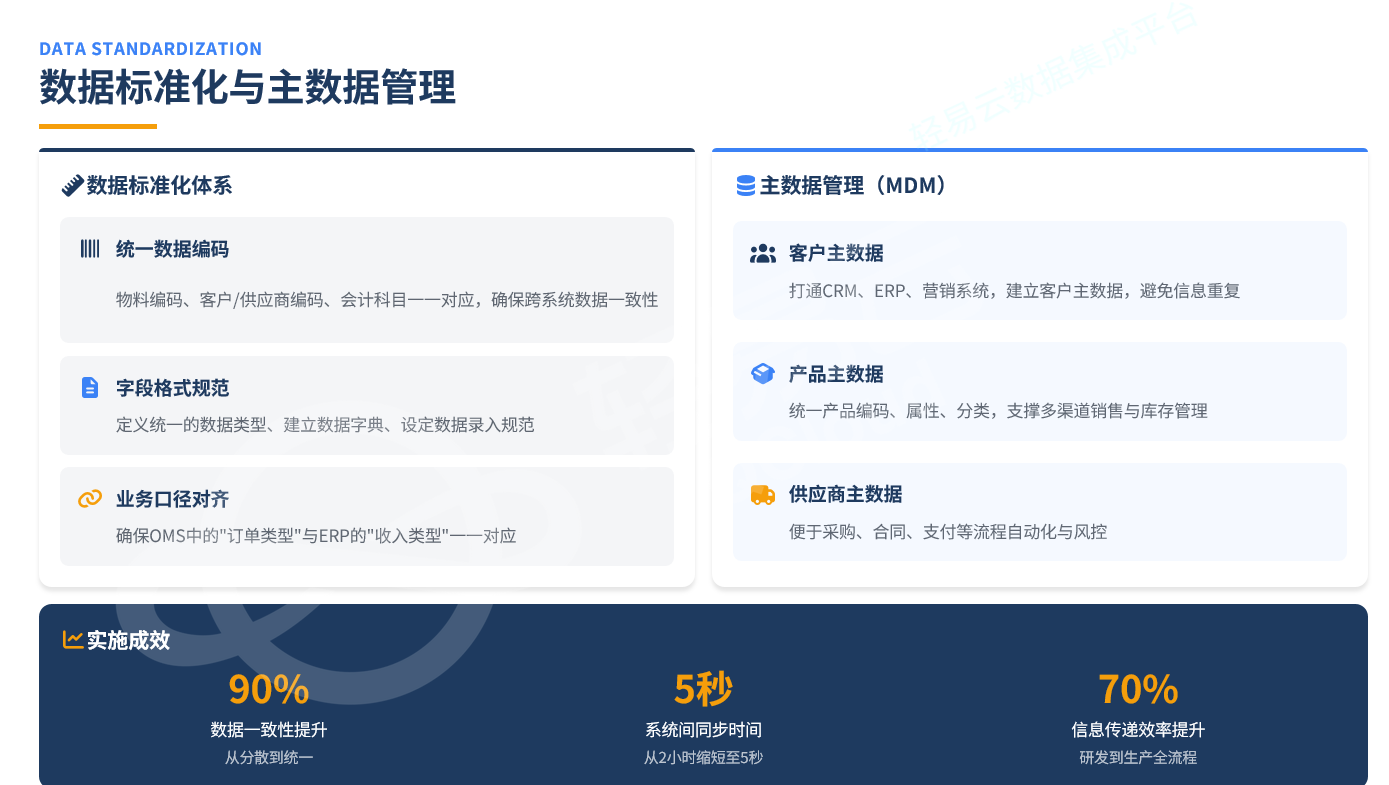Click the barcode icon next to 统一数据编码

90,249
